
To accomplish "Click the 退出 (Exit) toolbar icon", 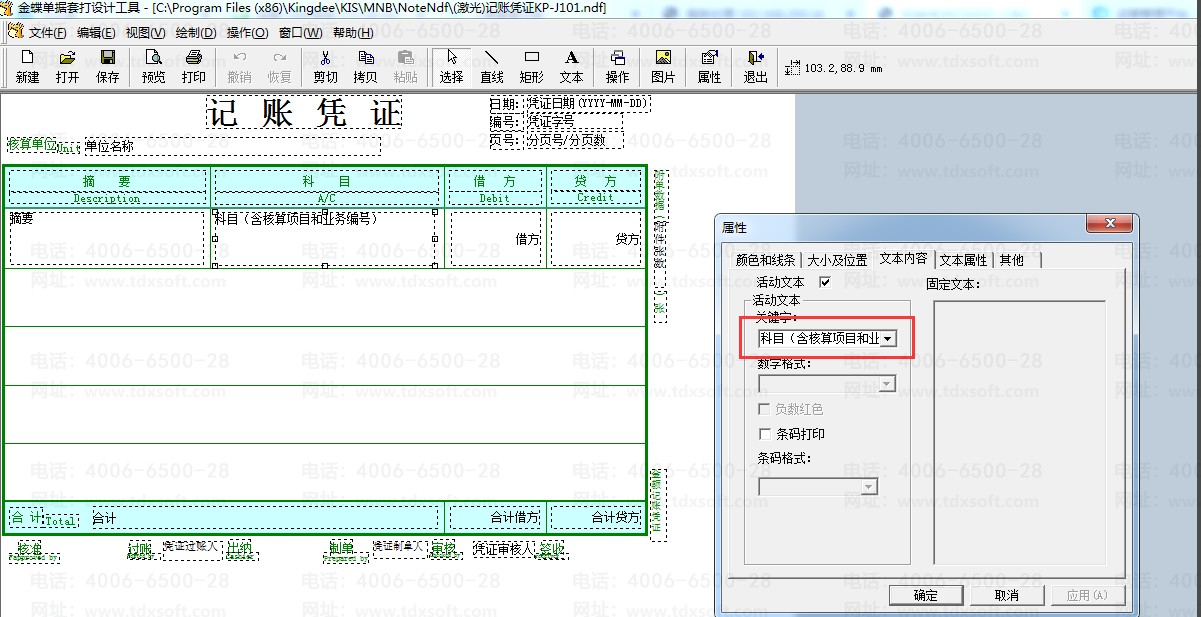I will click(756, 66).
